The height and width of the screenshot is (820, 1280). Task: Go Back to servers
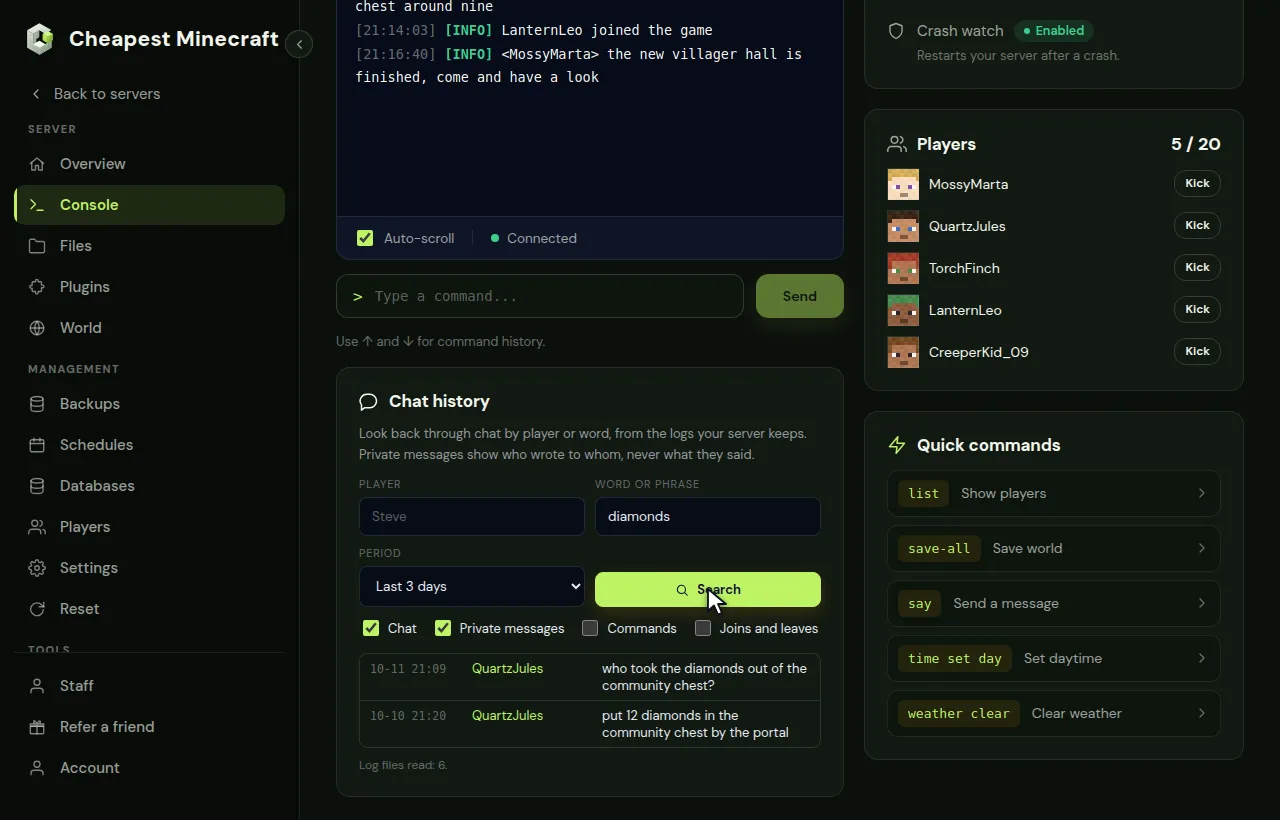(95, 94)
